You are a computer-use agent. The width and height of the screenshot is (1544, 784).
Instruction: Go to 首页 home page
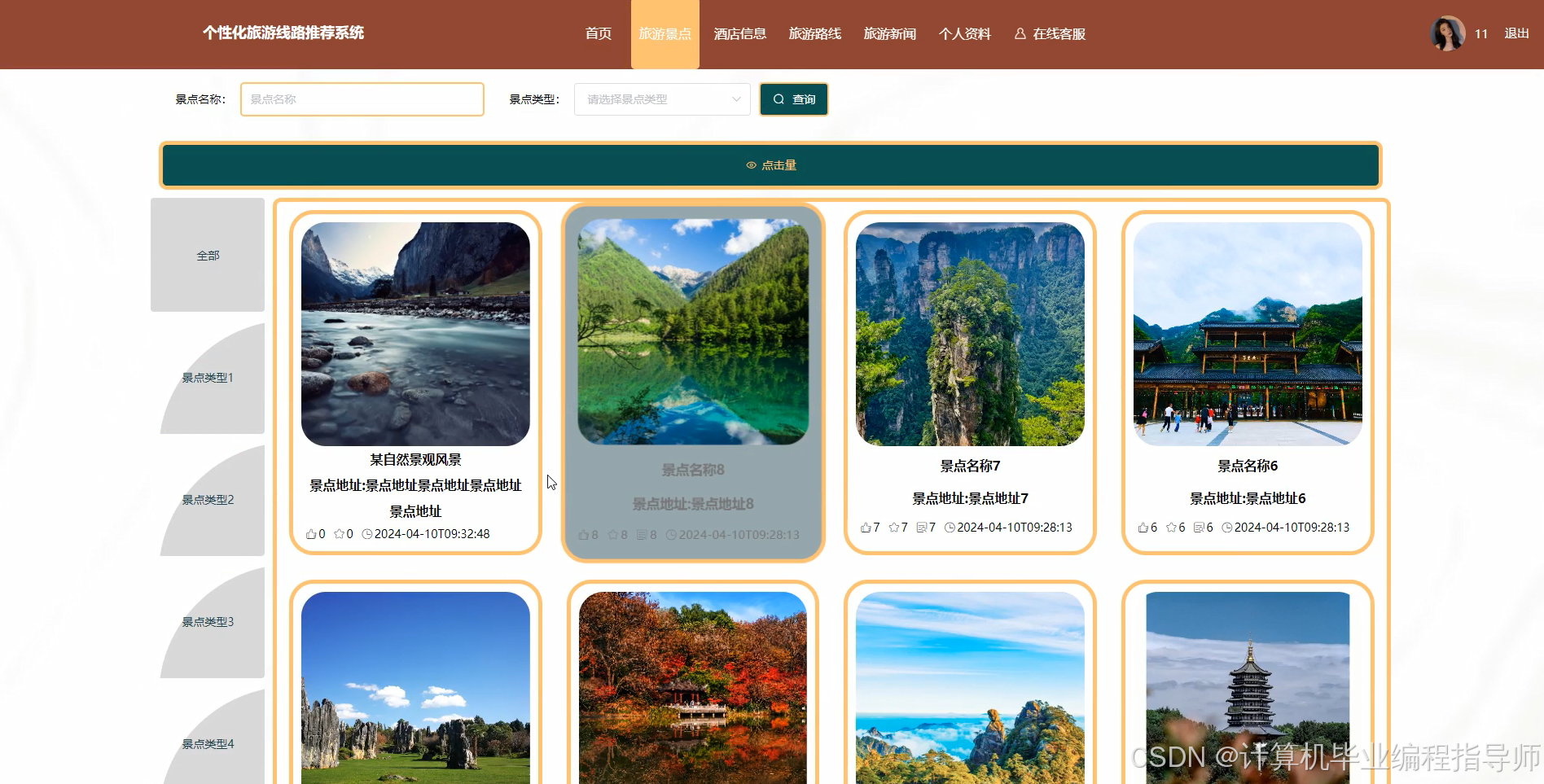click(x=599, y=34)
